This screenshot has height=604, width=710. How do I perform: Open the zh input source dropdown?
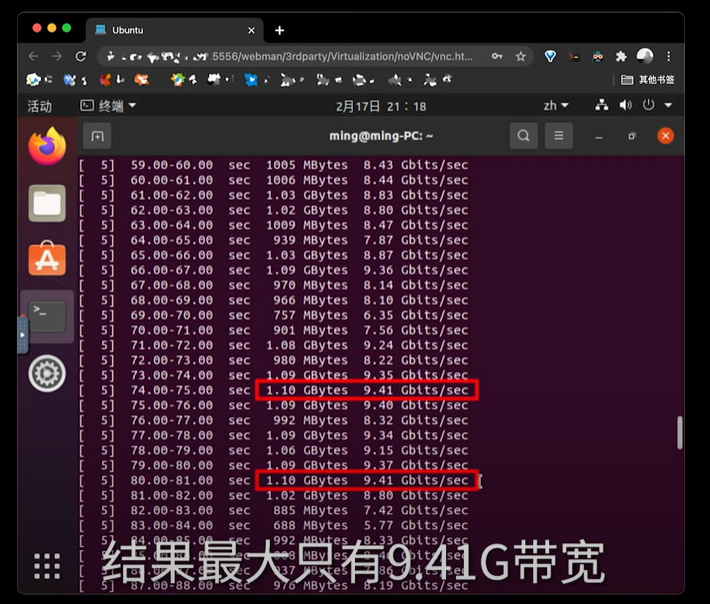[x=556, y=106]
